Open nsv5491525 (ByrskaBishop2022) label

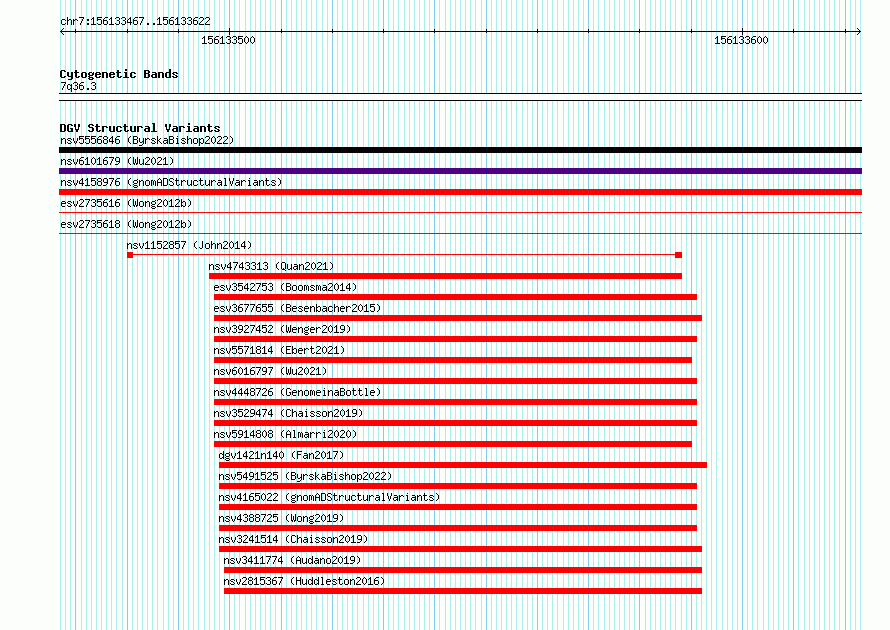click(x=305, y=476)
